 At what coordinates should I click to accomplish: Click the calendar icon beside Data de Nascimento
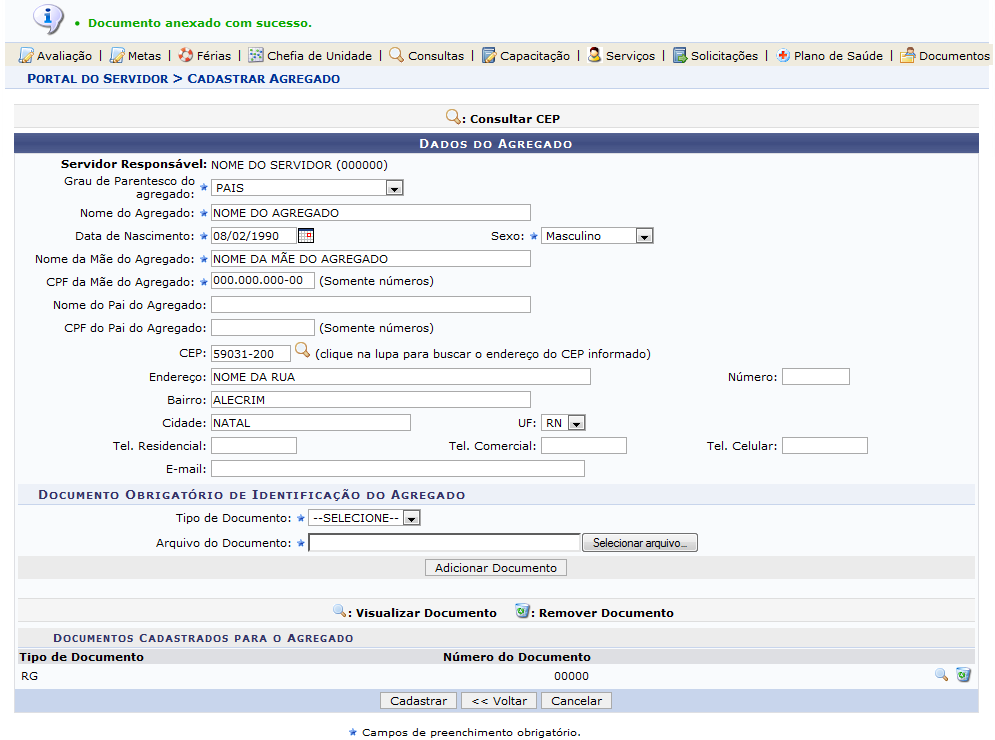click(306, 236)
